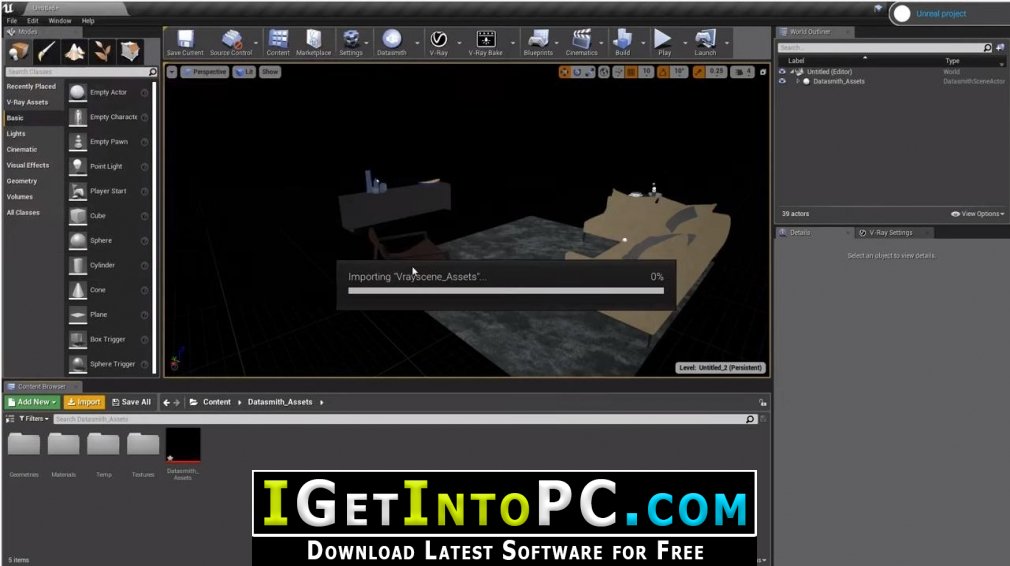Expand the Datasmith_Assets tree item
The height and width of the screenshot is (566, 1010).
(x=797, y=81)
